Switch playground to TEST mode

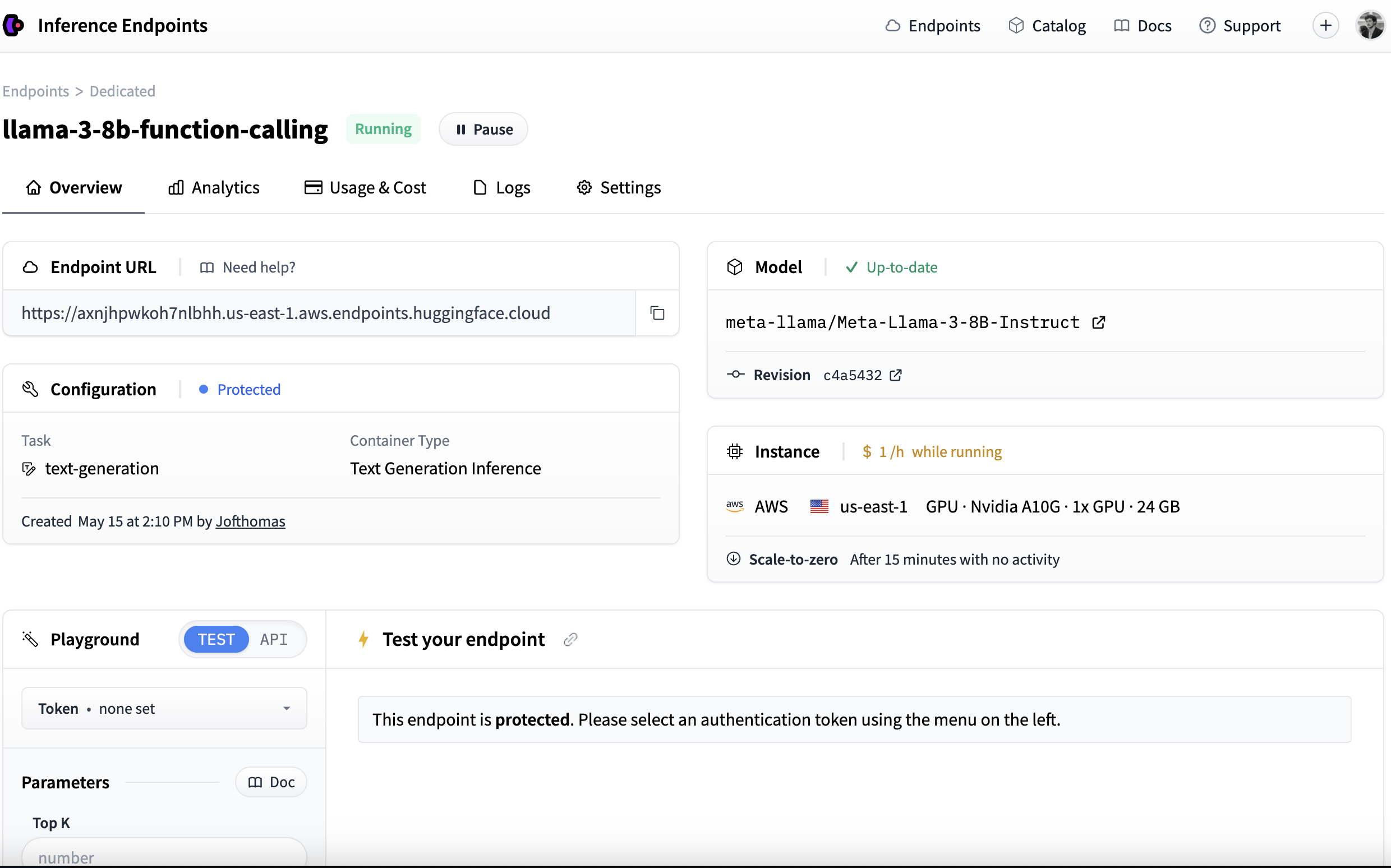tap(216, 639)
